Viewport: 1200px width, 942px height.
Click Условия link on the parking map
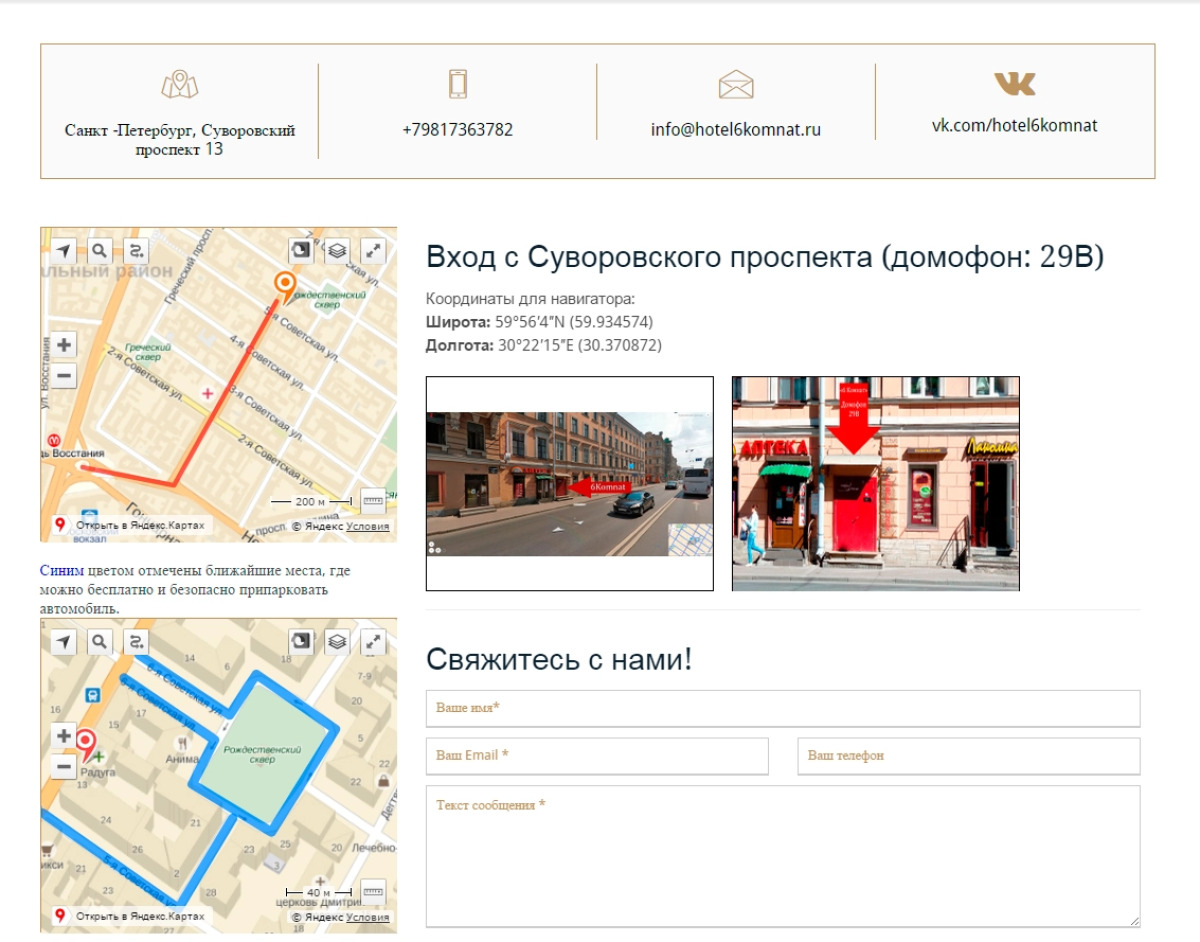point(367,917)
